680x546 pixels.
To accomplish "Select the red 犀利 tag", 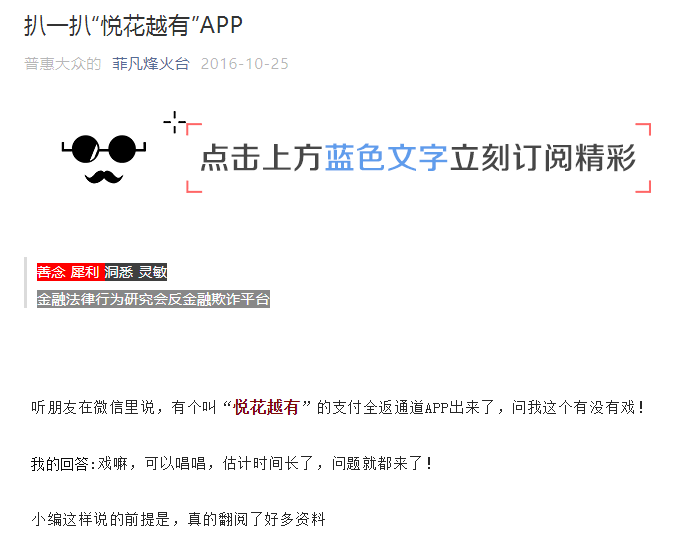I will point(85,272).
